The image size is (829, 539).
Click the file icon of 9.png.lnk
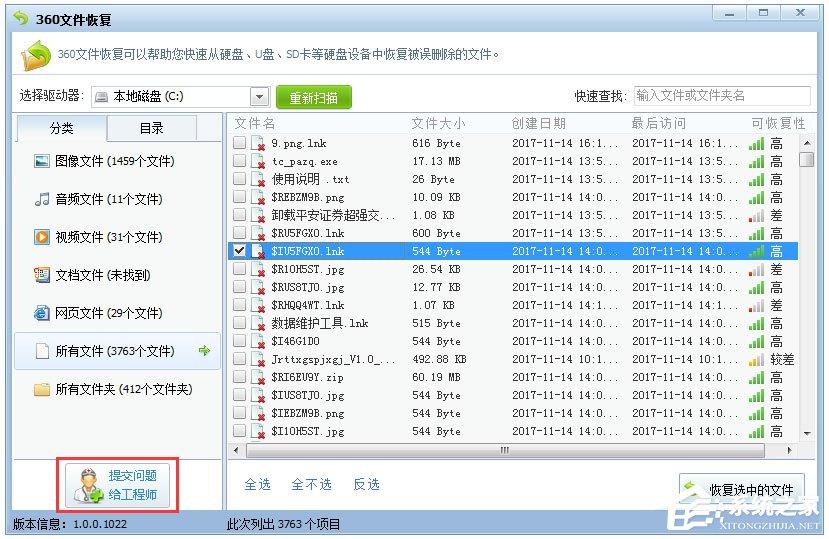(258, 143)
